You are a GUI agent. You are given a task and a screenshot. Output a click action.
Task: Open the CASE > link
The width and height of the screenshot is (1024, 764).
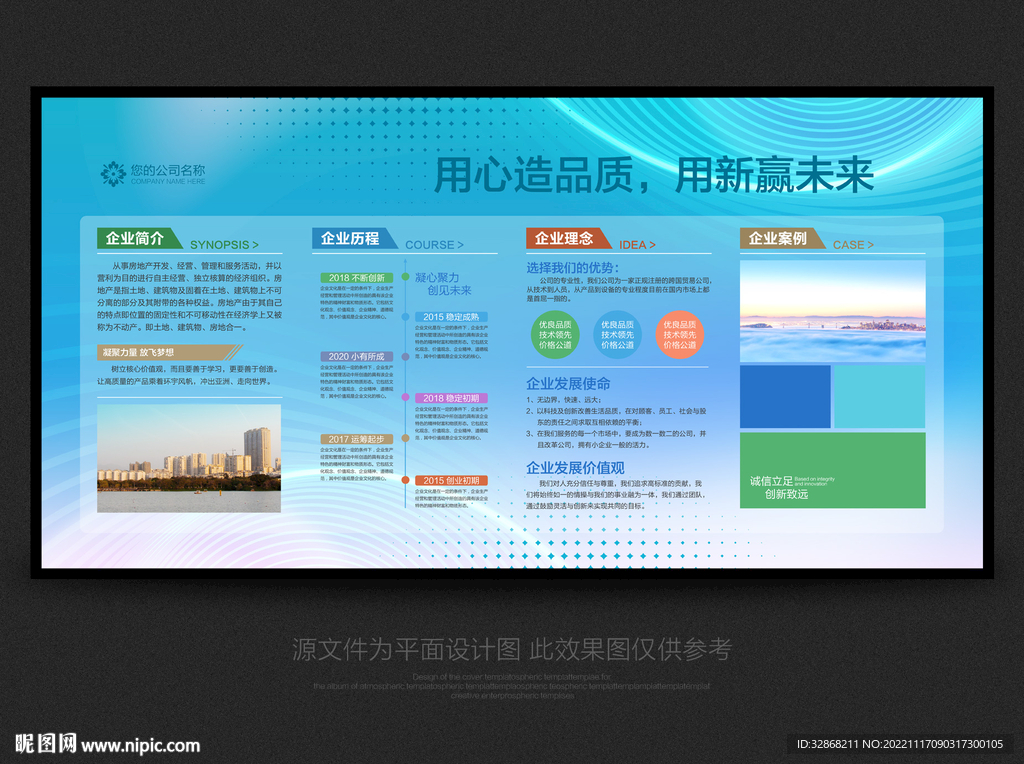point(853,245)
